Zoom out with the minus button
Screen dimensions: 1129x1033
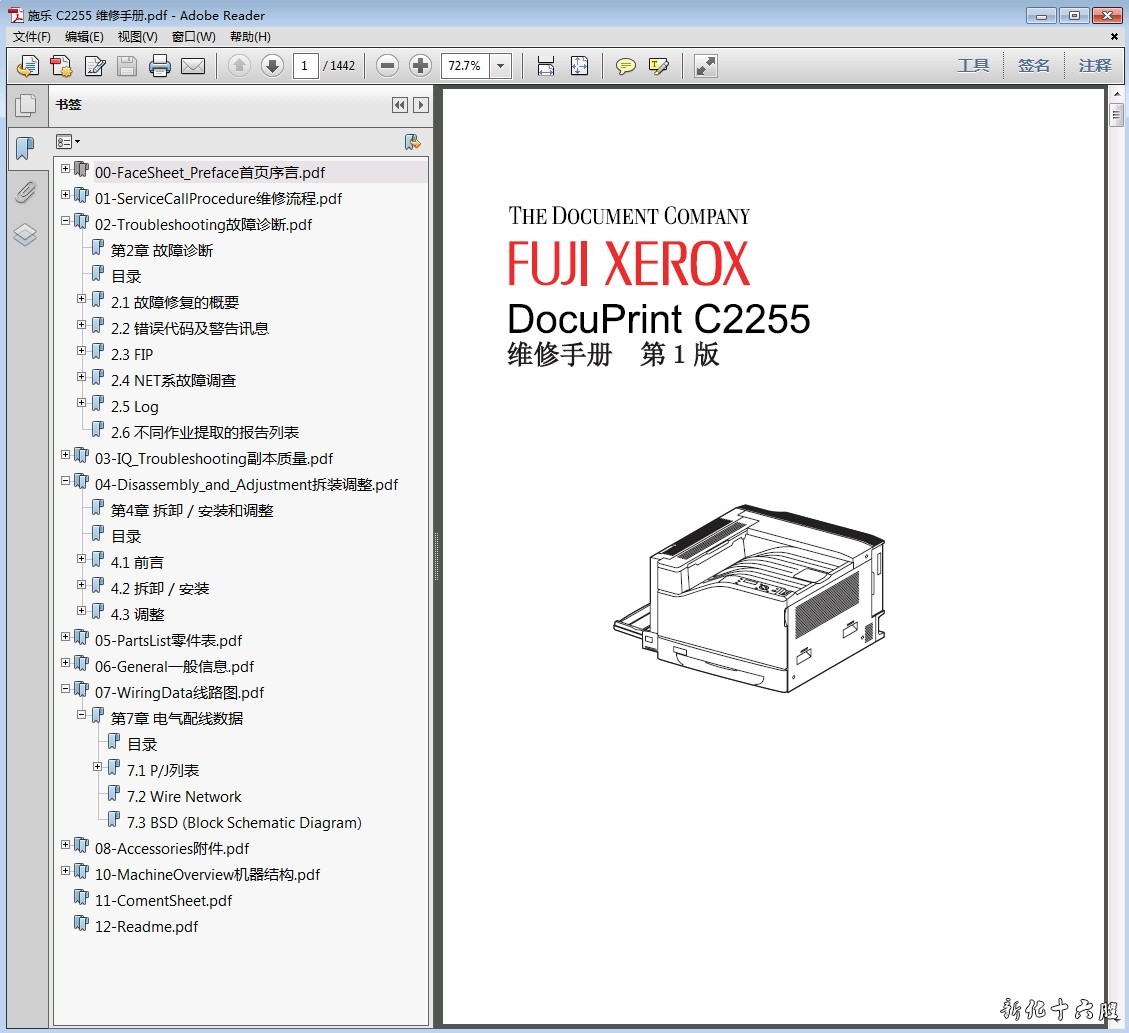point(388,66)
